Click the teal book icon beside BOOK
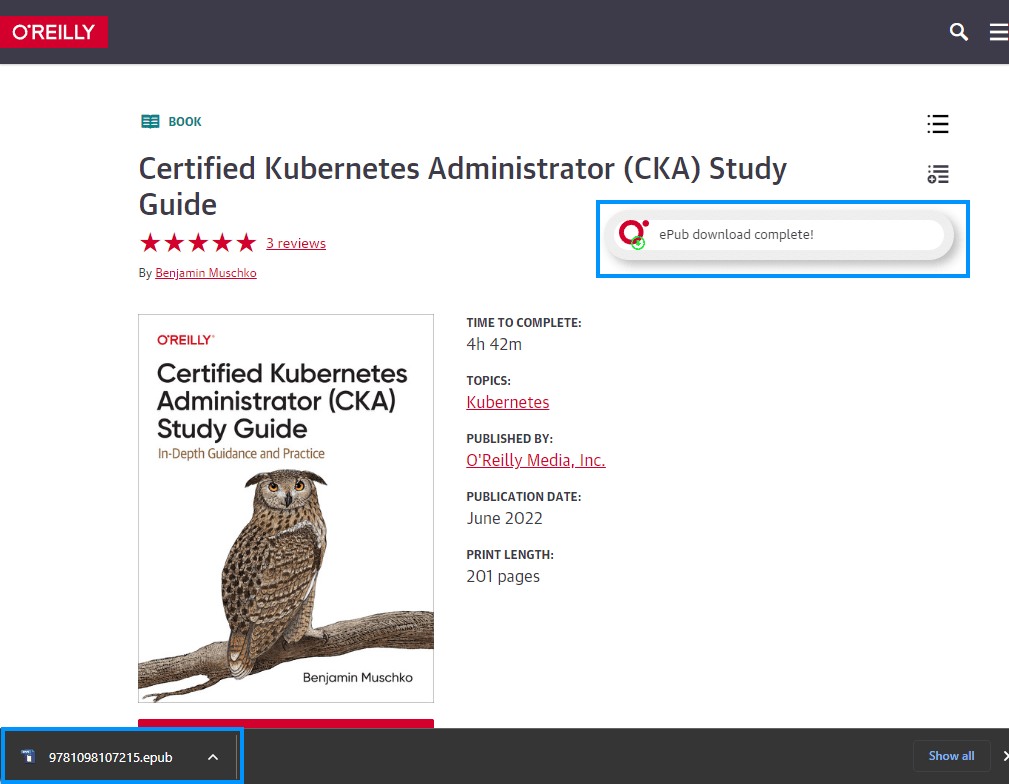 [150, 122]
